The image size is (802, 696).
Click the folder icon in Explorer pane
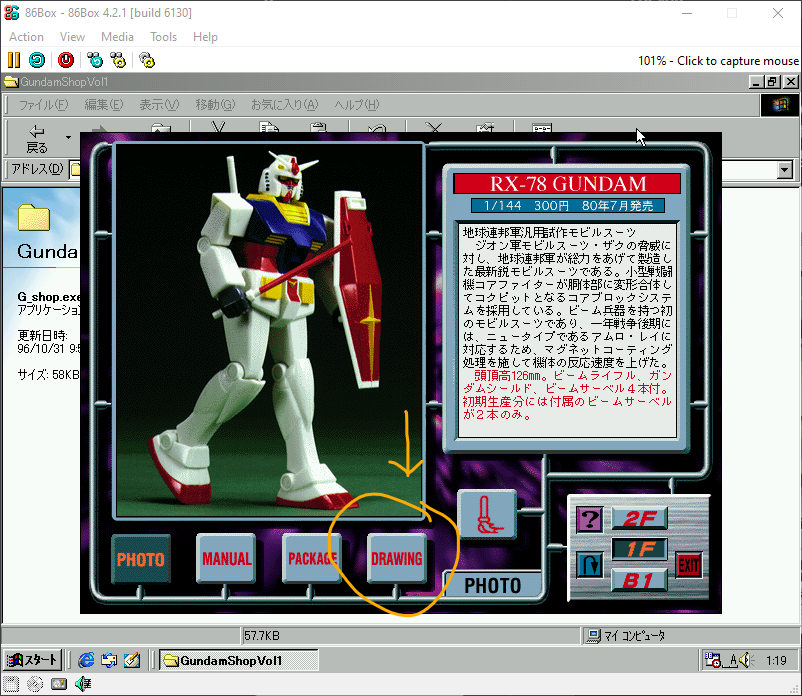34,217
